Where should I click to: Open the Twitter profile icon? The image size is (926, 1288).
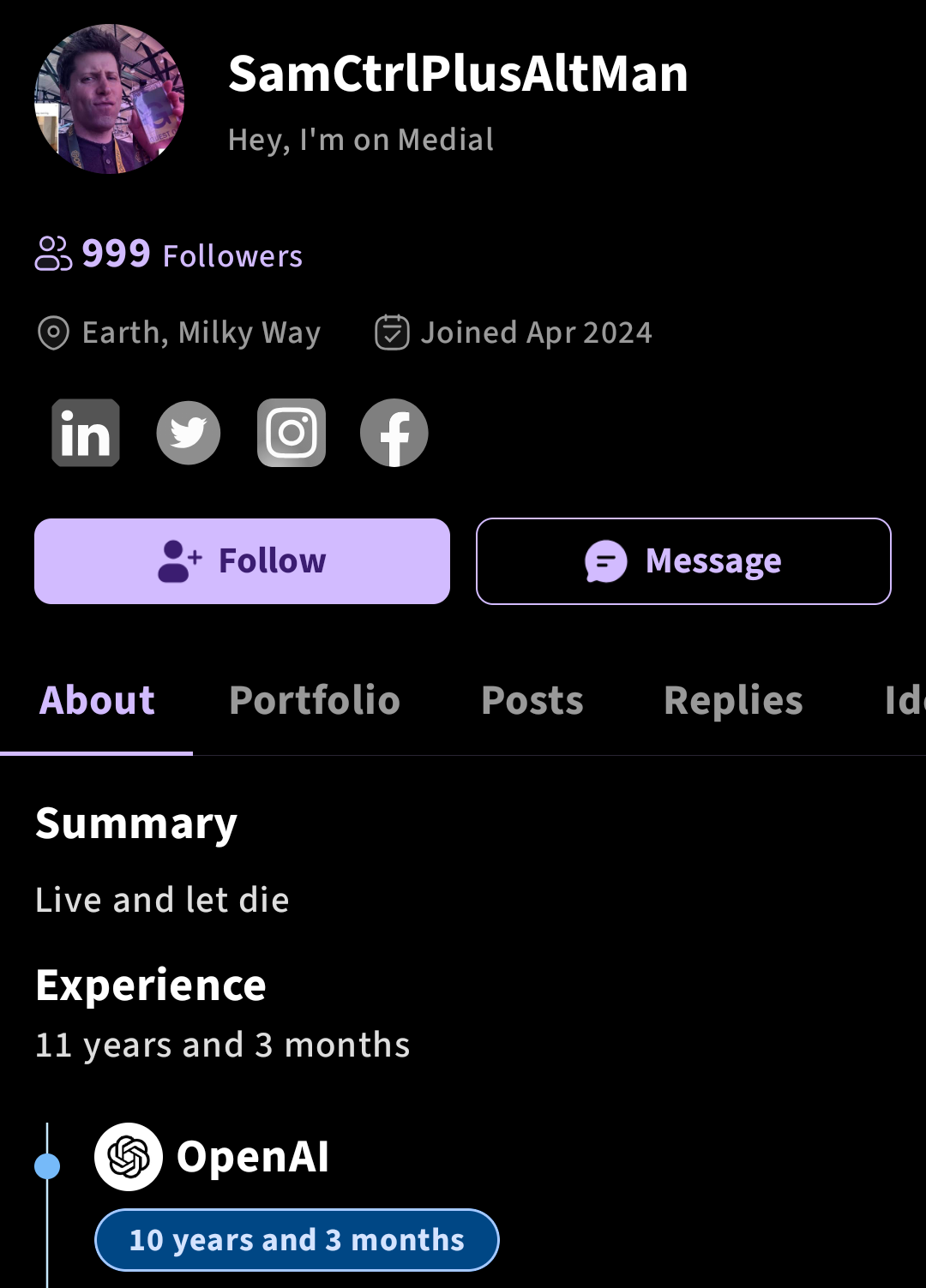tap(189, 433)
